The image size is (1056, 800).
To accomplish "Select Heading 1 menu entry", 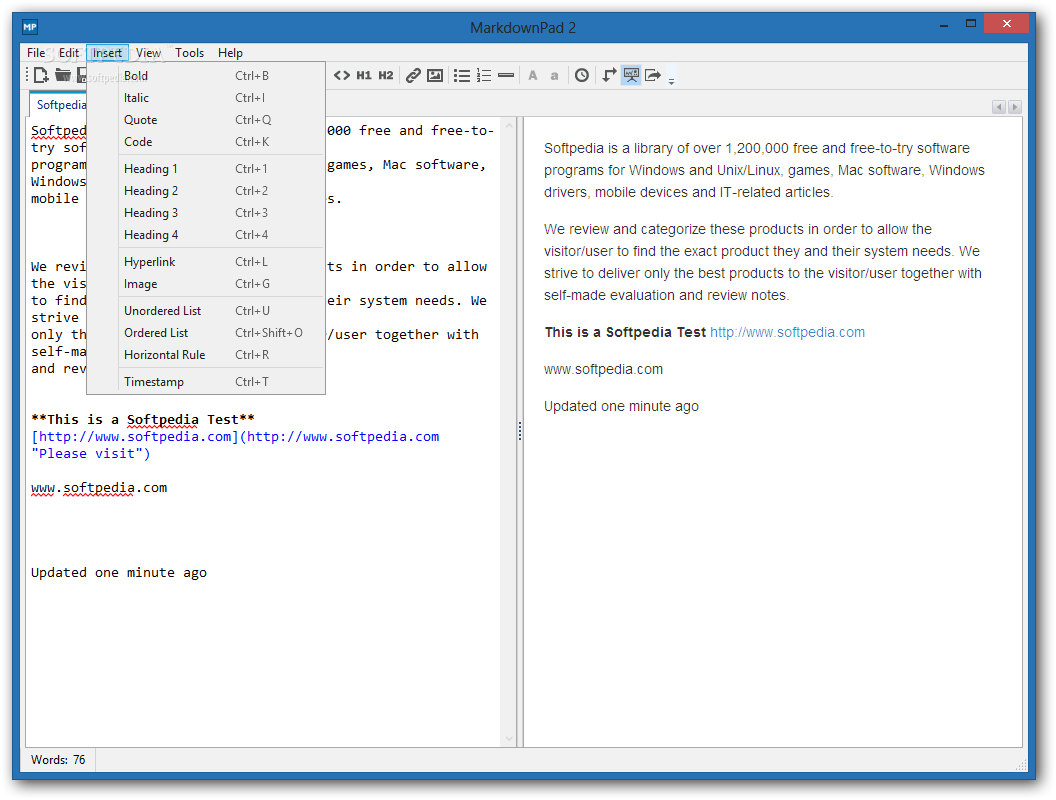I will point(206,169).
